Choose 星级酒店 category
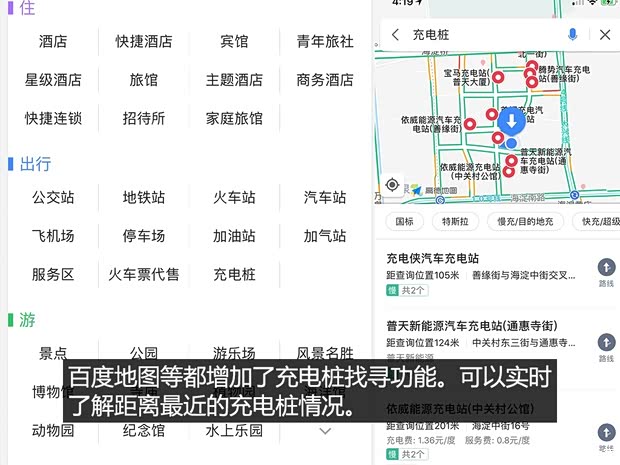Viewport: 620px width, 465px height. tap(53, 80)
